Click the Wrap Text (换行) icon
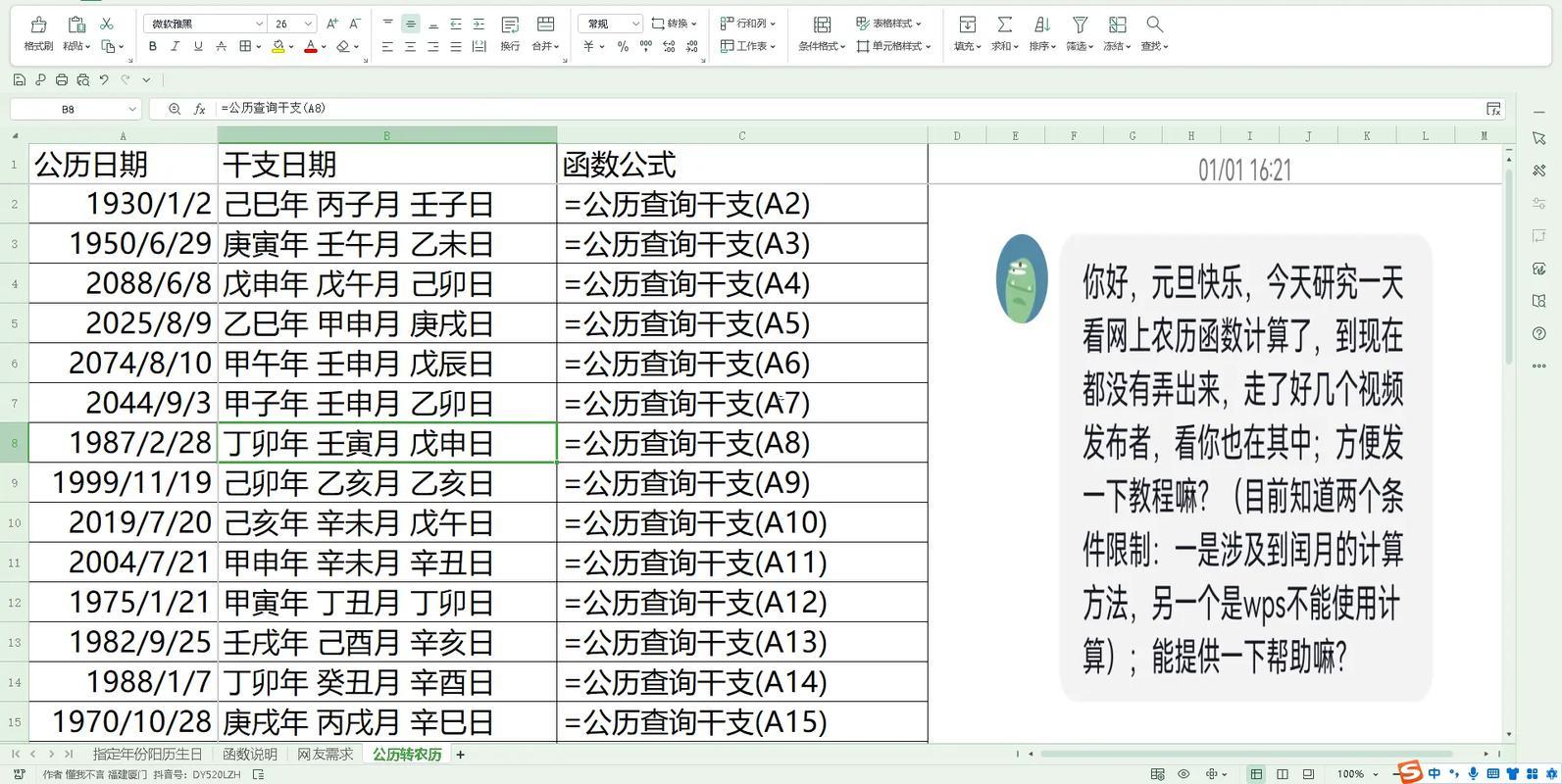This screenshot has height=784, width=1562. click(x=510, y=24)
